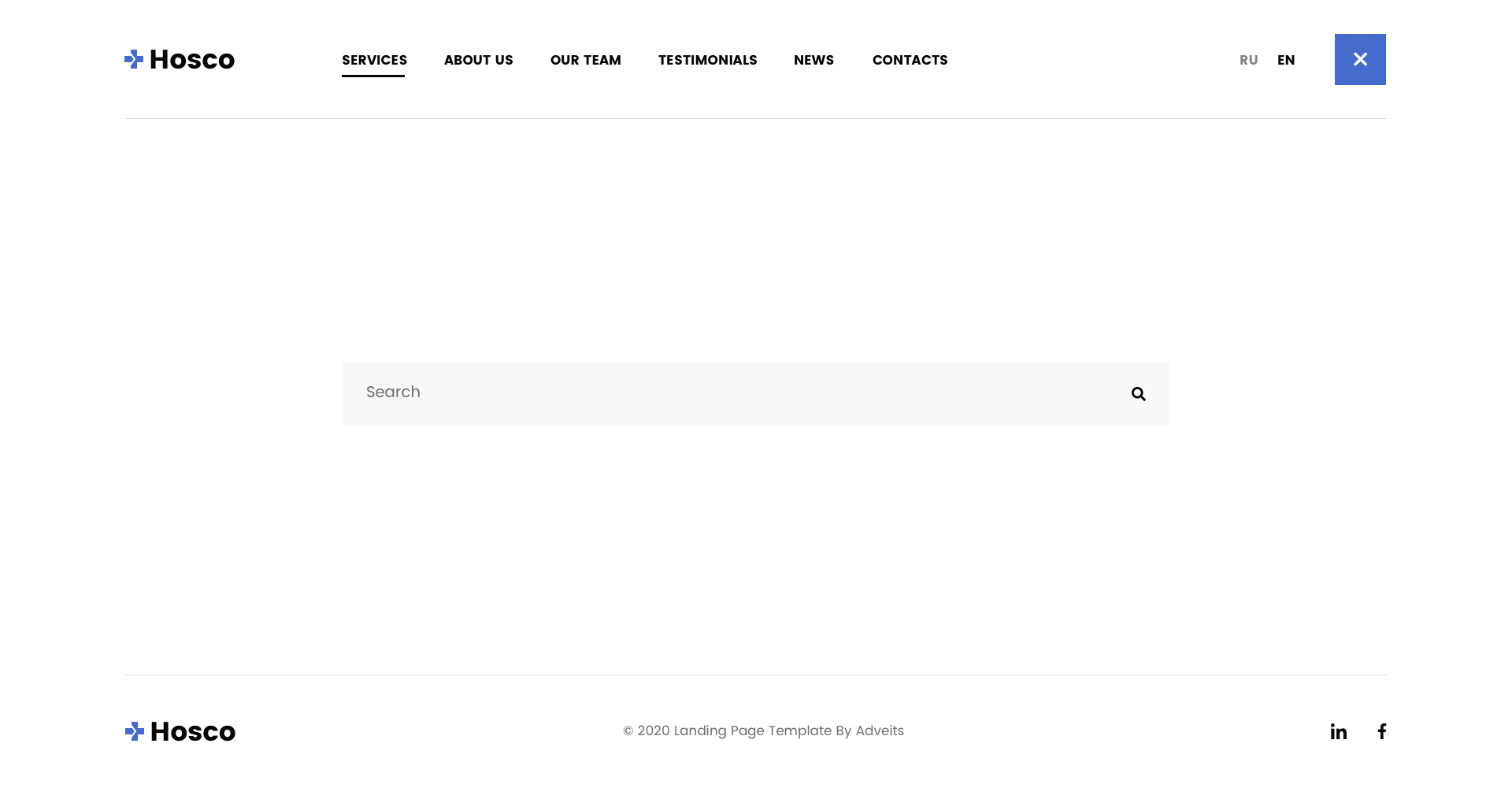Open the LinkedIn social icon
This screenshot has width=1512, height=788.
click(x=1339, y=731)
